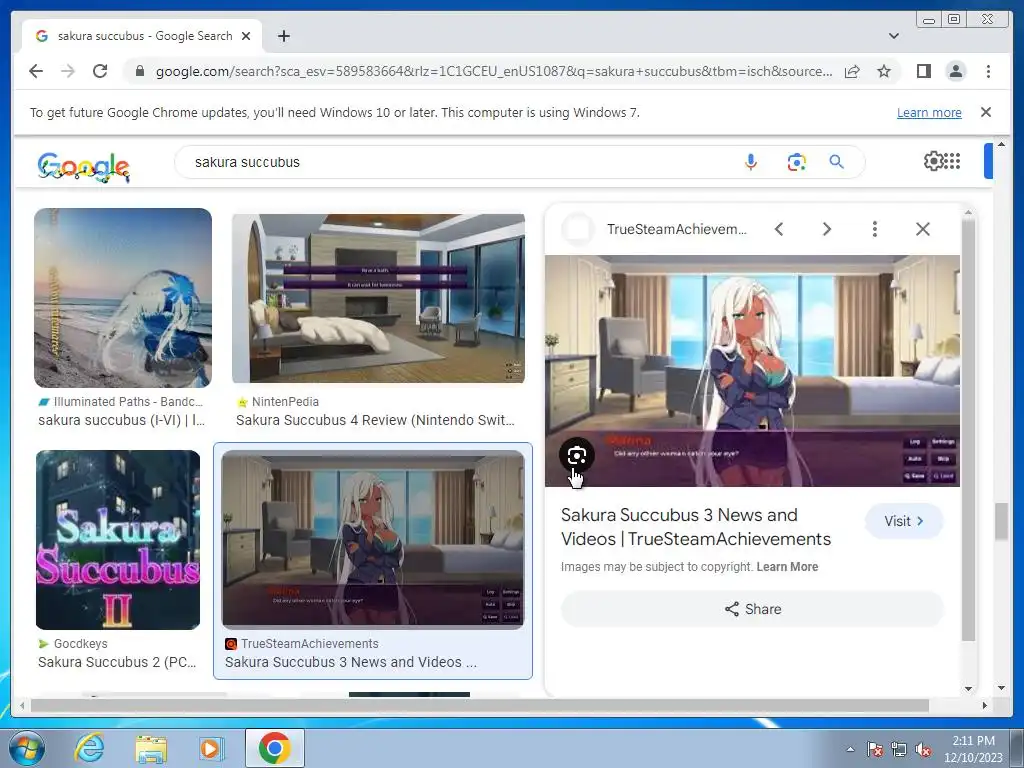Share the previewed image
Screen dimensions: 1024x768
pyautogui.click(x=752, y=609)
